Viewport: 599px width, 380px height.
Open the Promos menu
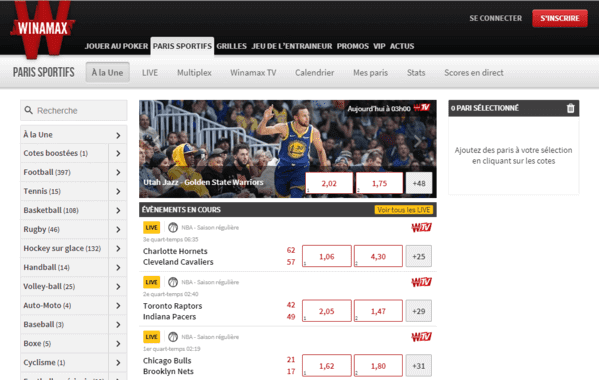pyautogui.click(x=353, y=46)
